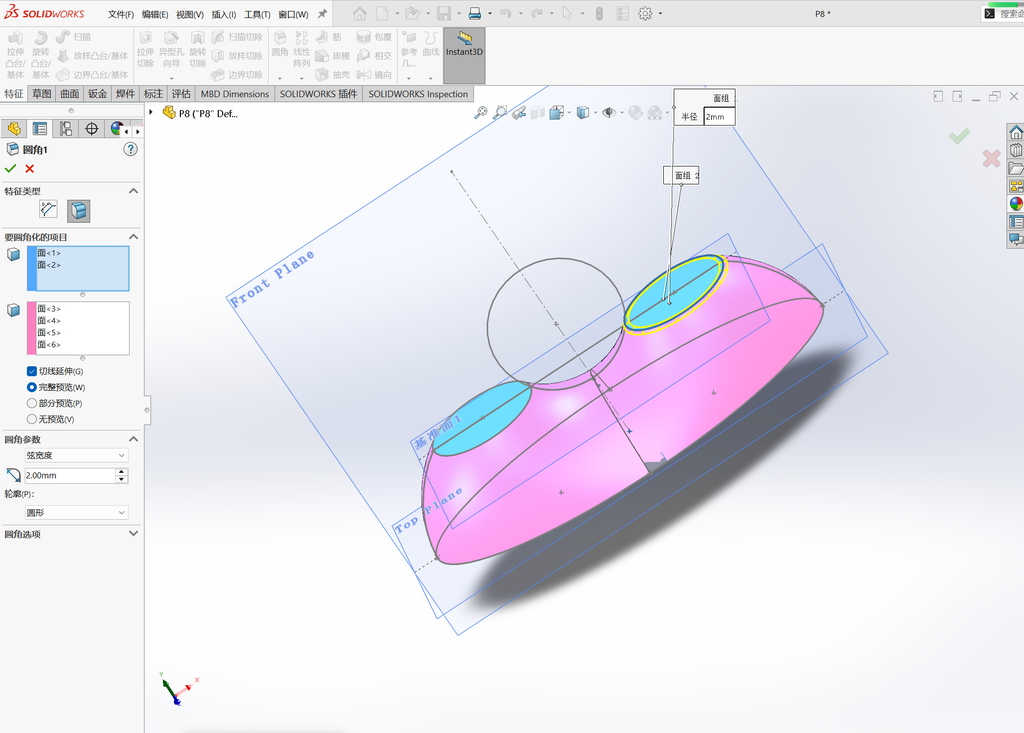Collapse the 要圆角化的项目 section
1024x733 pixels.
pos(133,236)
